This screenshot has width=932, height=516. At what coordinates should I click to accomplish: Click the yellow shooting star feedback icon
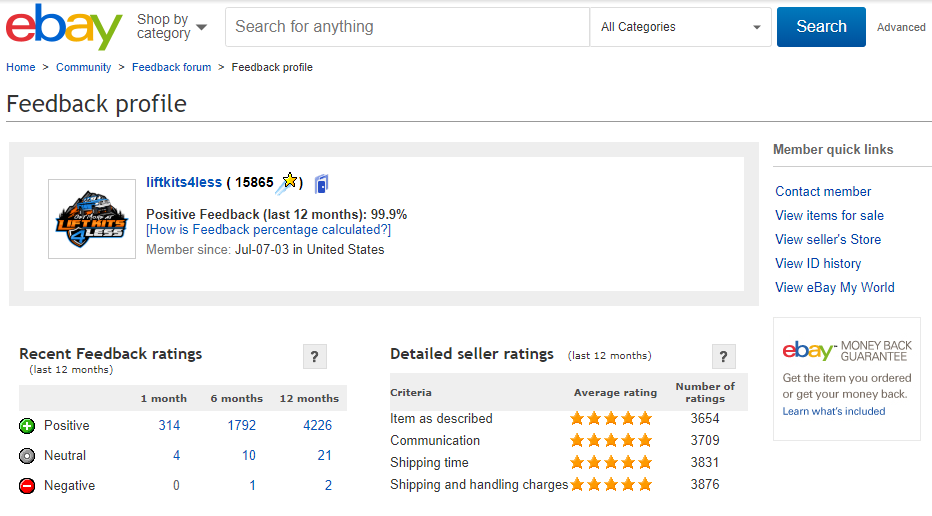coord(287,183)
